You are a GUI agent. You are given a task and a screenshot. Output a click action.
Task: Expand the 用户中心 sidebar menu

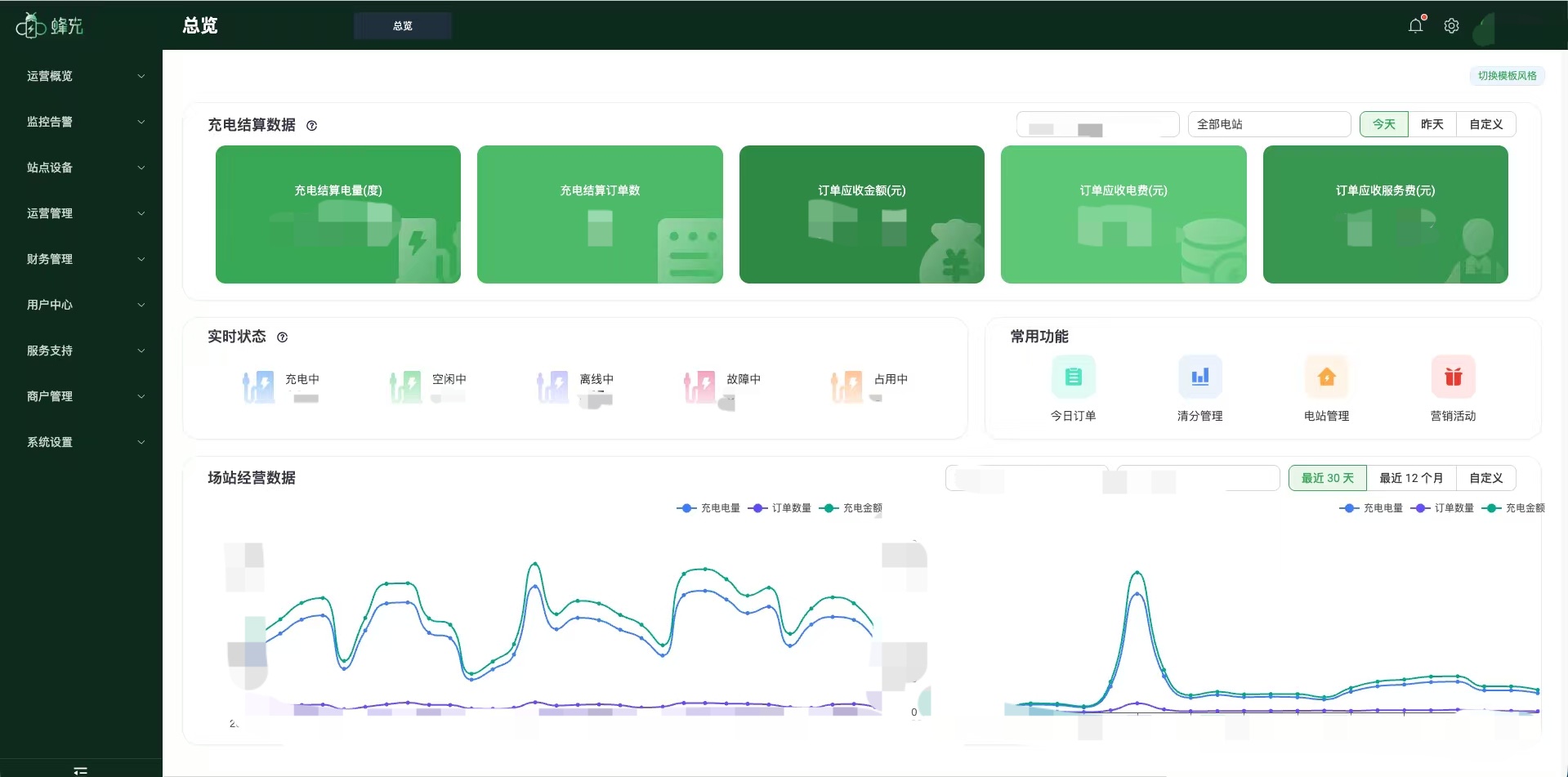(x=82, y=305)
